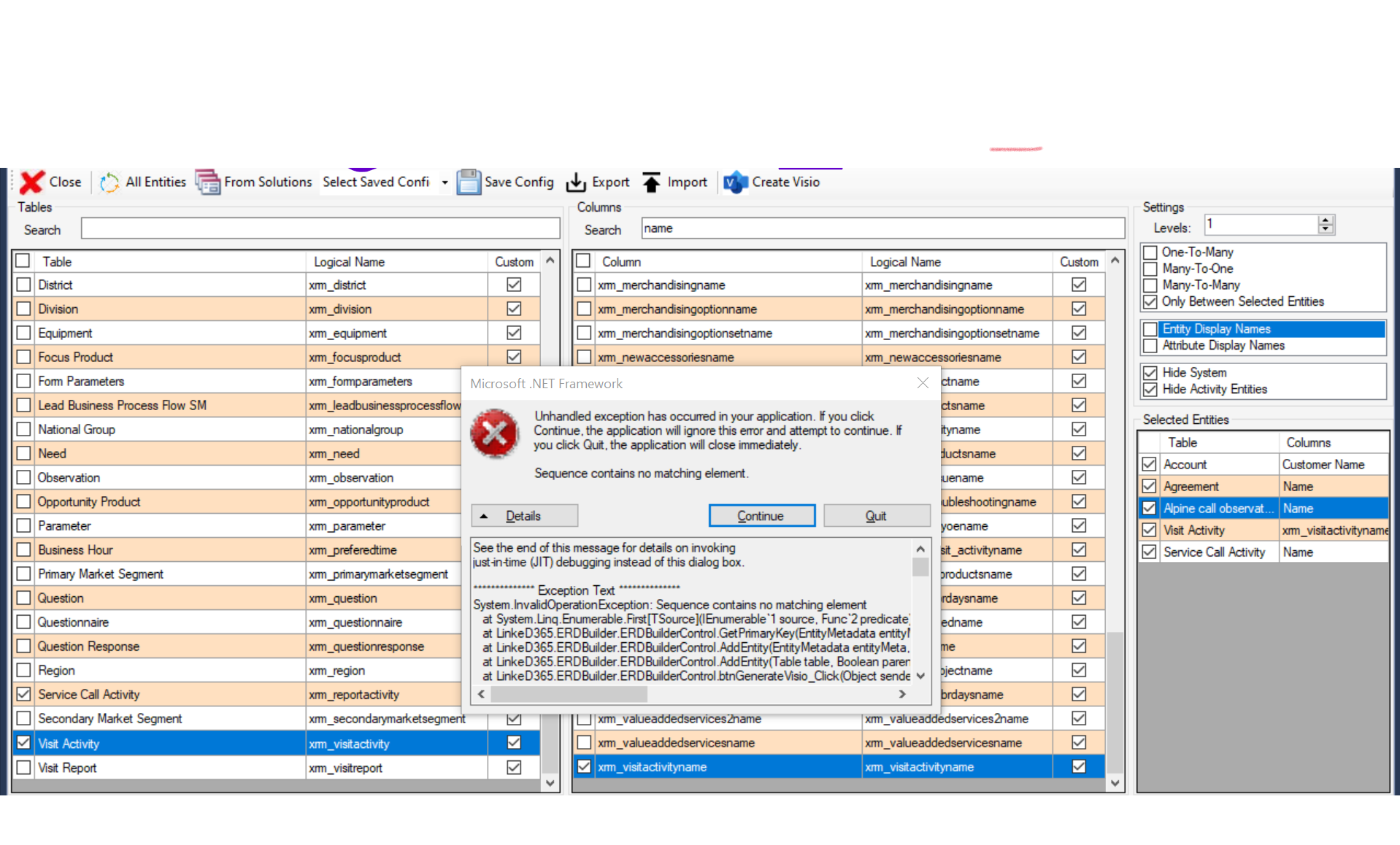This screenshot has height=845, width=1400.
Task: Uncheck the Hide System option
Action: [x=1150, y=373]
